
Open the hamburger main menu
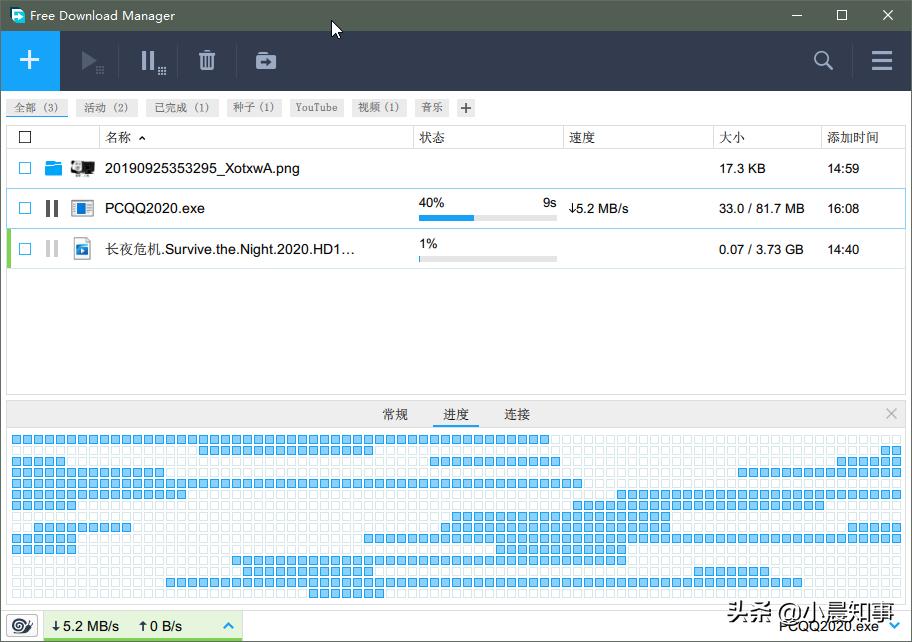[x=882, y=60]
